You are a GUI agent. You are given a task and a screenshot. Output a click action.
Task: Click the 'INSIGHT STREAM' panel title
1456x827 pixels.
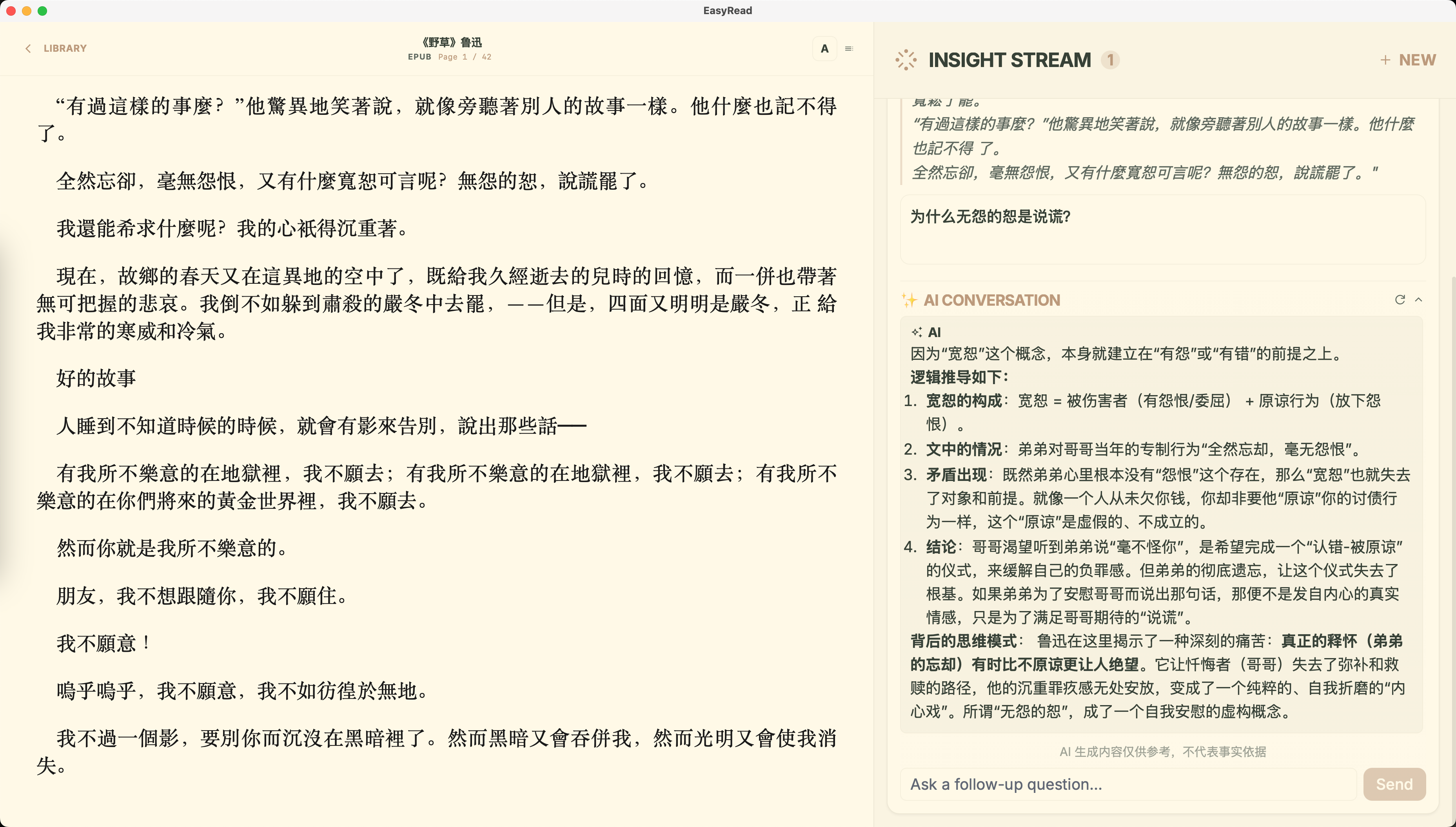(1009, 60)
